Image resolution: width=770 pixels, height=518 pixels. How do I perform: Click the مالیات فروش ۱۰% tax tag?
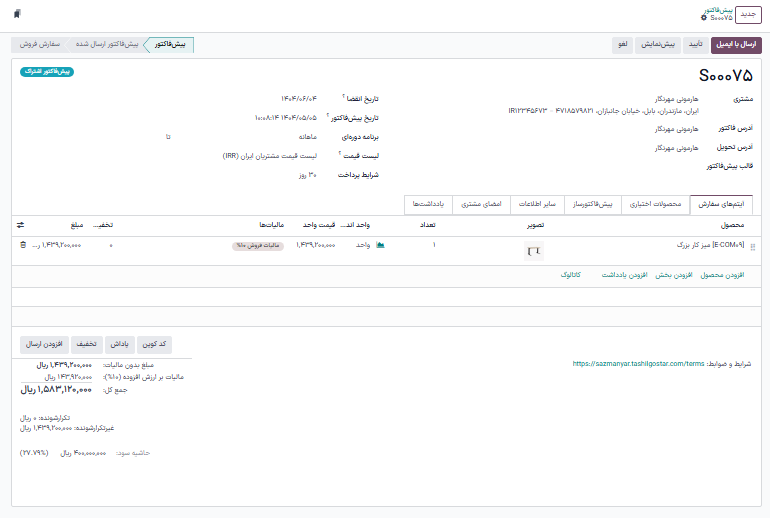point(258,245)
